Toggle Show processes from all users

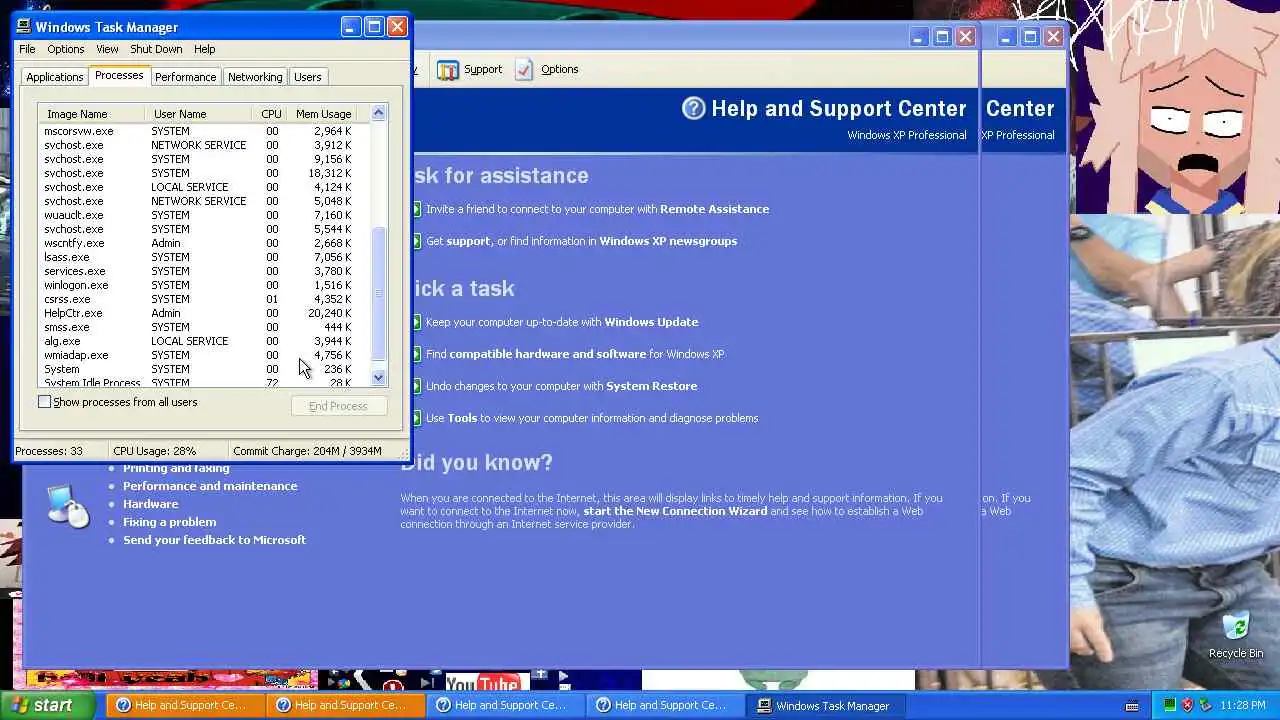tap(44, 402)
